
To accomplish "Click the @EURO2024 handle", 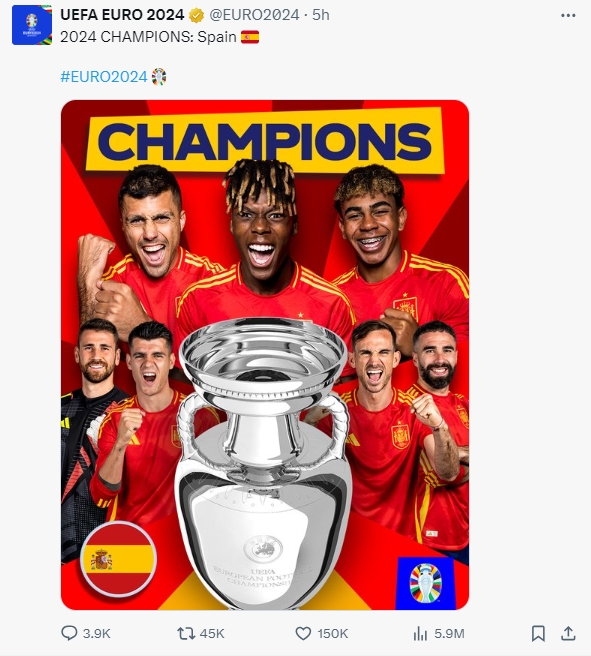I will pos(254,15).
